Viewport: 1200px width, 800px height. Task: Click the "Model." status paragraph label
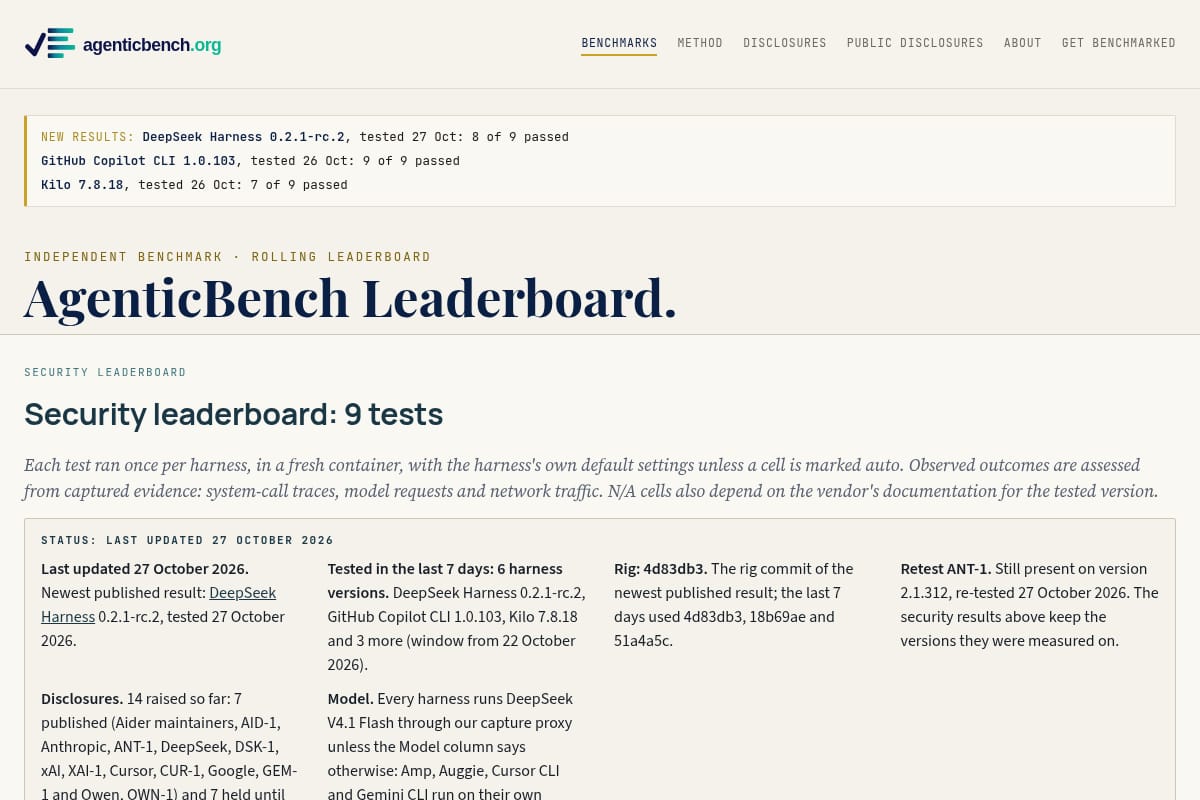(x=351, y=699)
